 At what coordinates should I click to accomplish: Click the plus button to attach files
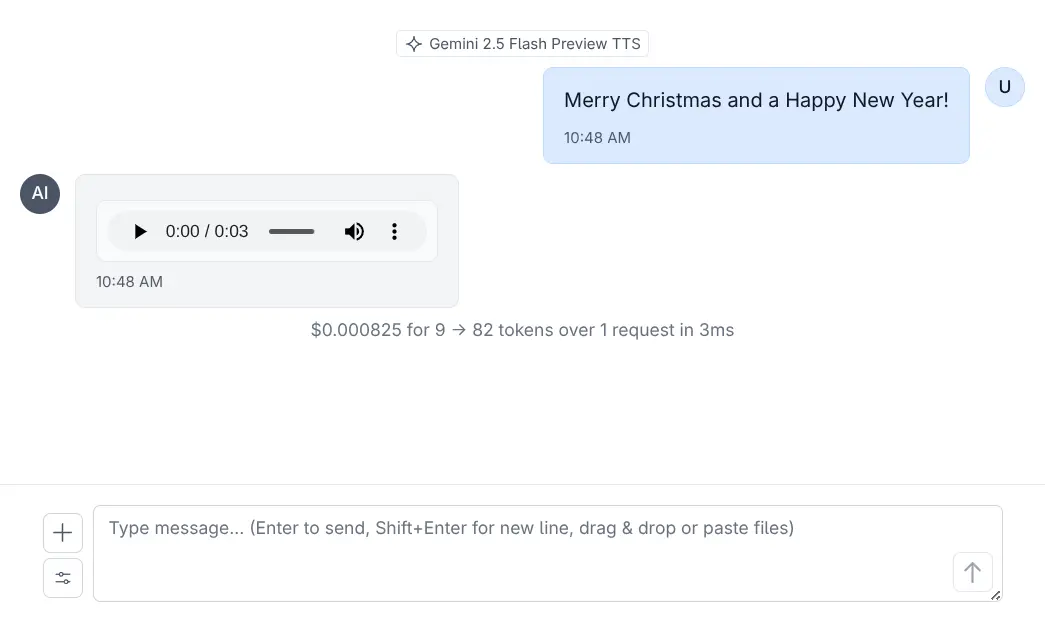click(x=63, y=533)
